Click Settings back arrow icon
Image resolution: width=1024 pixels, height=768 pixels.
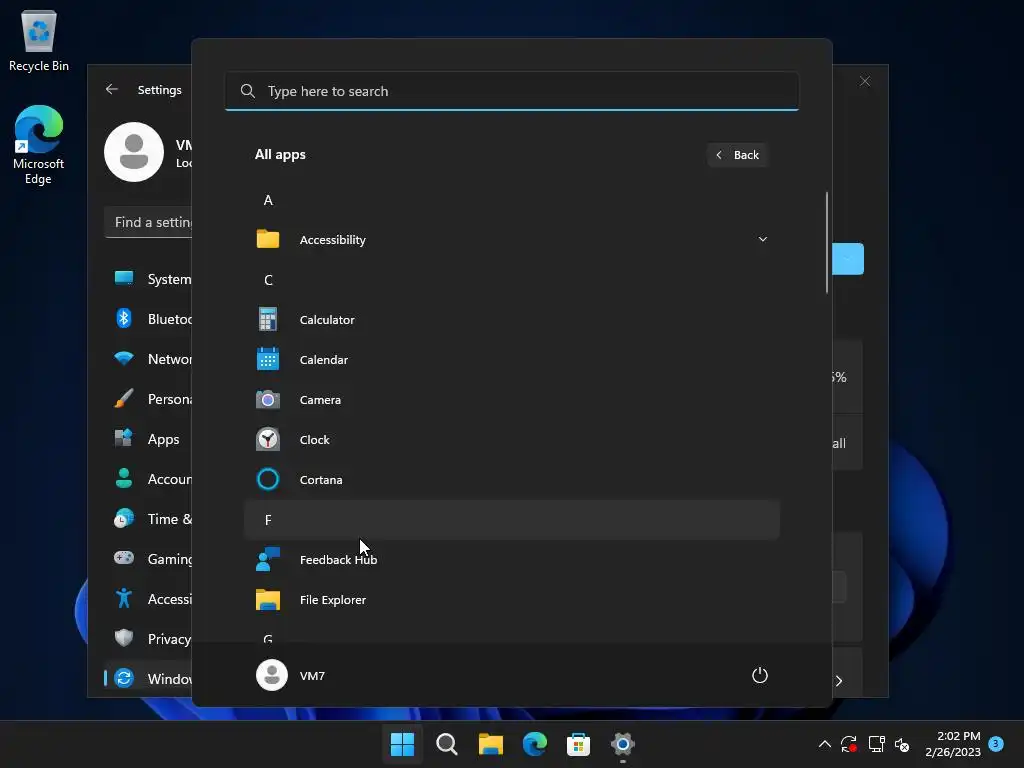(x=112, y=89)
